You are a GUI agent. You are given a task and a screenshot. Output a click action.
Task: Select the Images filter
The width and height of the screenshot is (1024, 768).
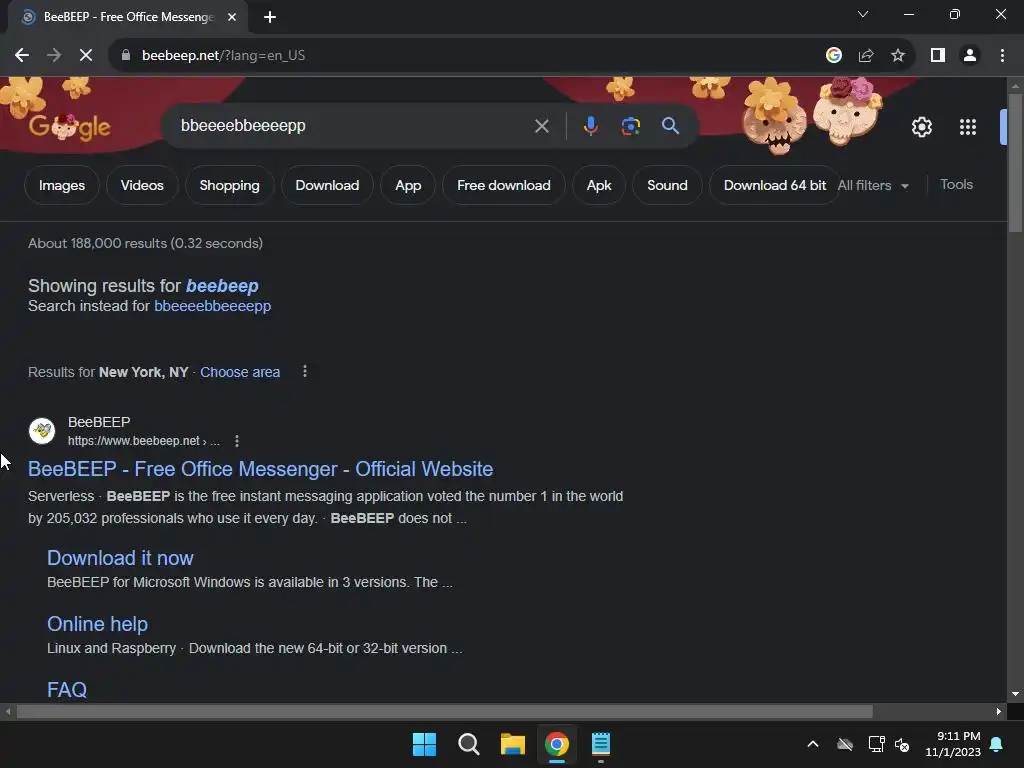point(61,185)
